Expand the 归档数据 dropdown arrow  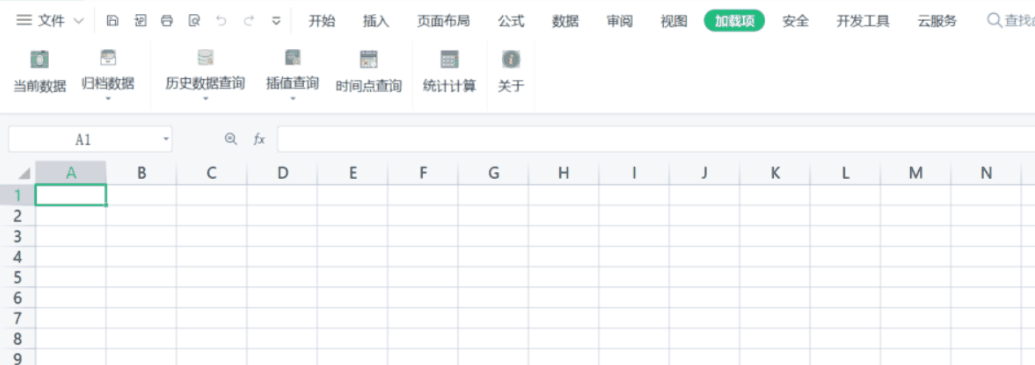coord(108,99)
